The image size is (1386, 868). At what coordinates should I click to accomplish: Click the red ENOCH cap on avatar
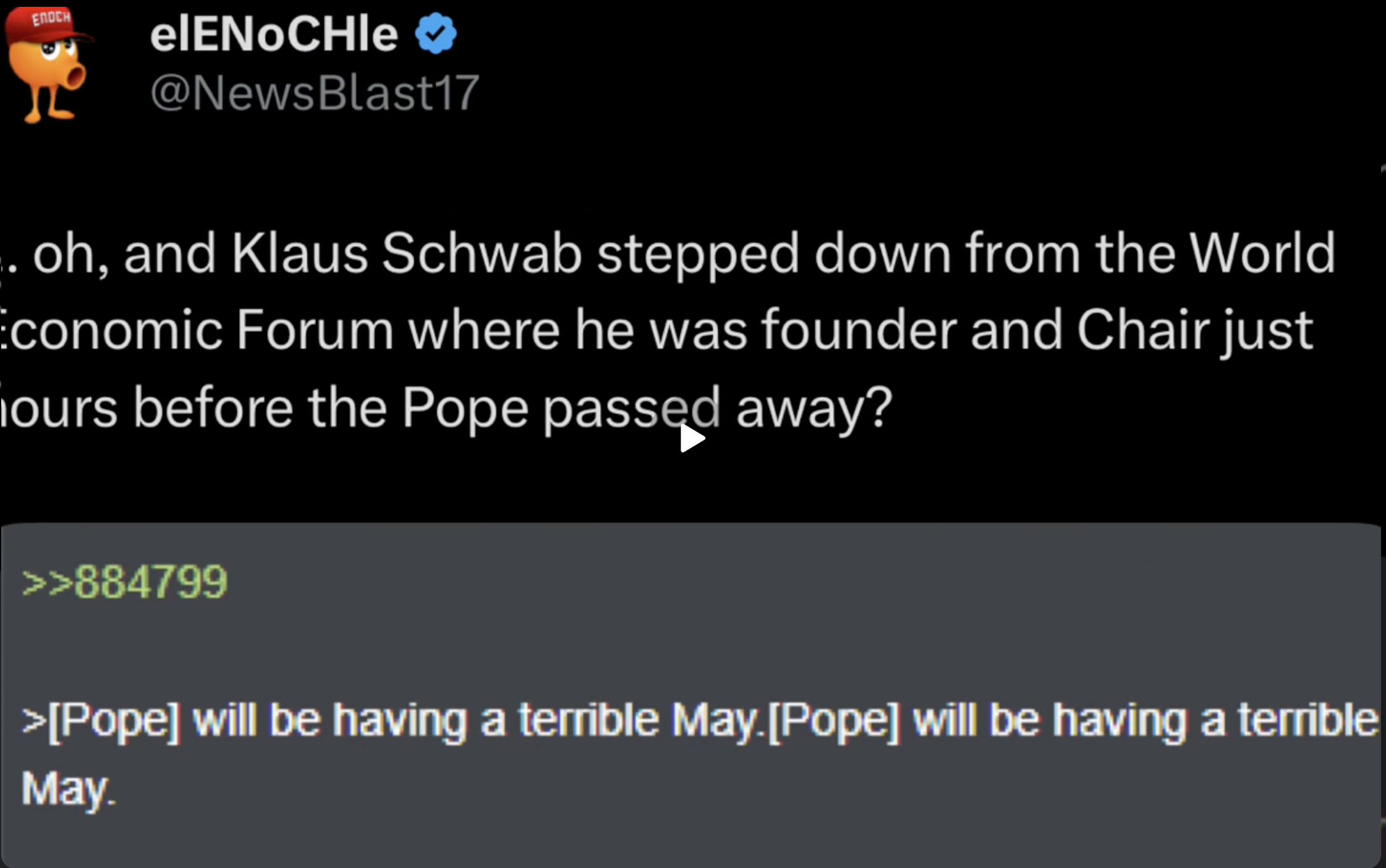pos(48,23)
